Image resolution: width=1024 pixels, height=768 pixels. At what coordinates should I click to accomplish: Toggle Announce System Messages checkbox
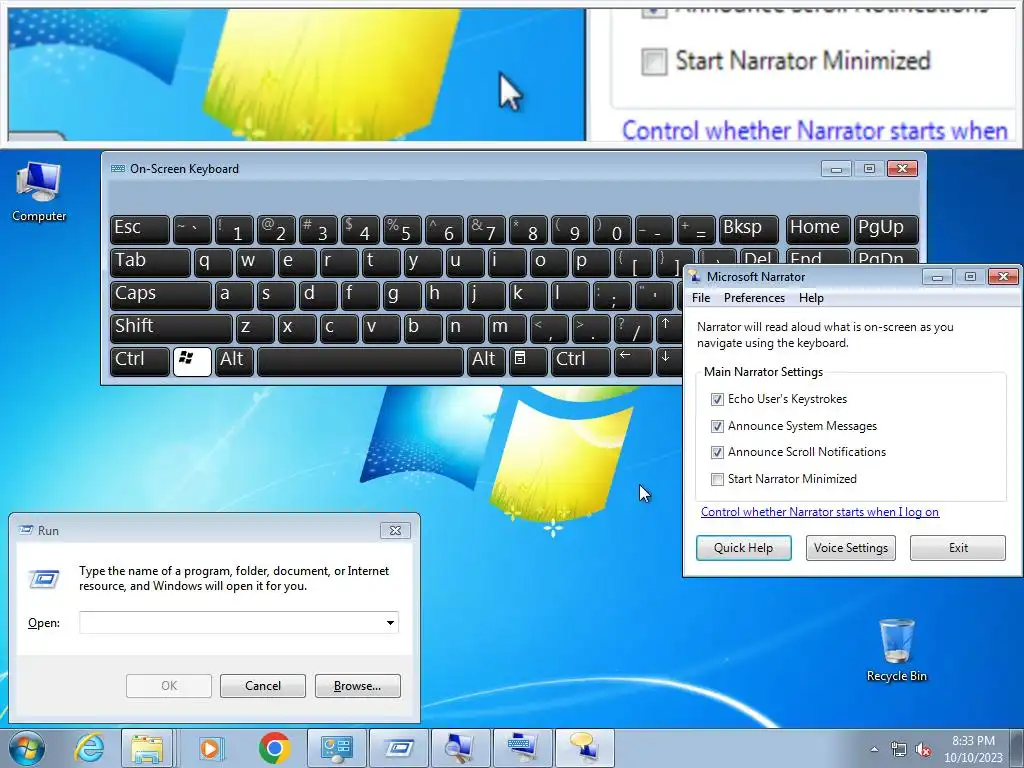pos(717,426)
